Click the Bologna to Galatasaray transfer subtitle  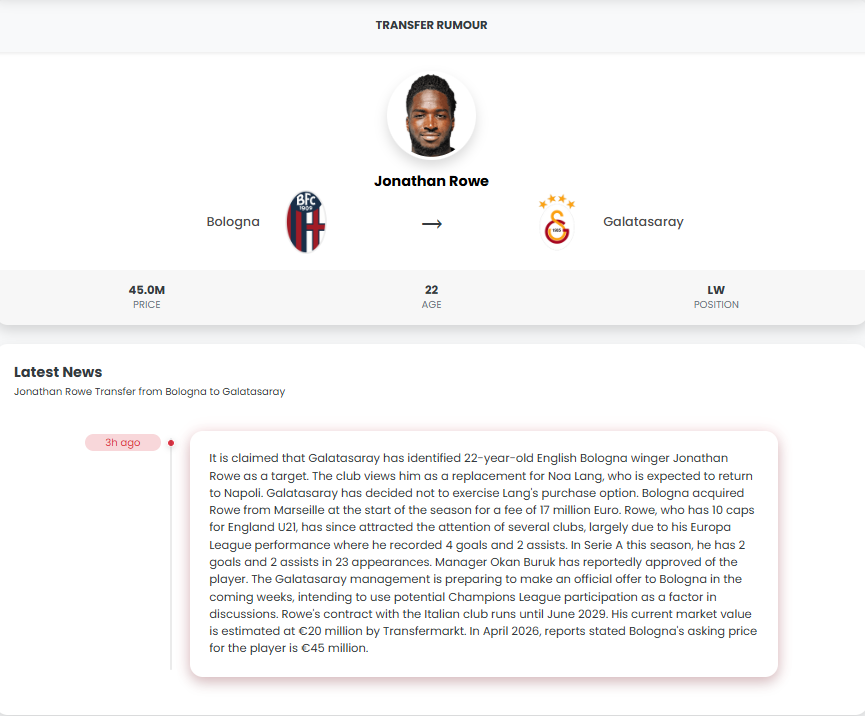149,392
